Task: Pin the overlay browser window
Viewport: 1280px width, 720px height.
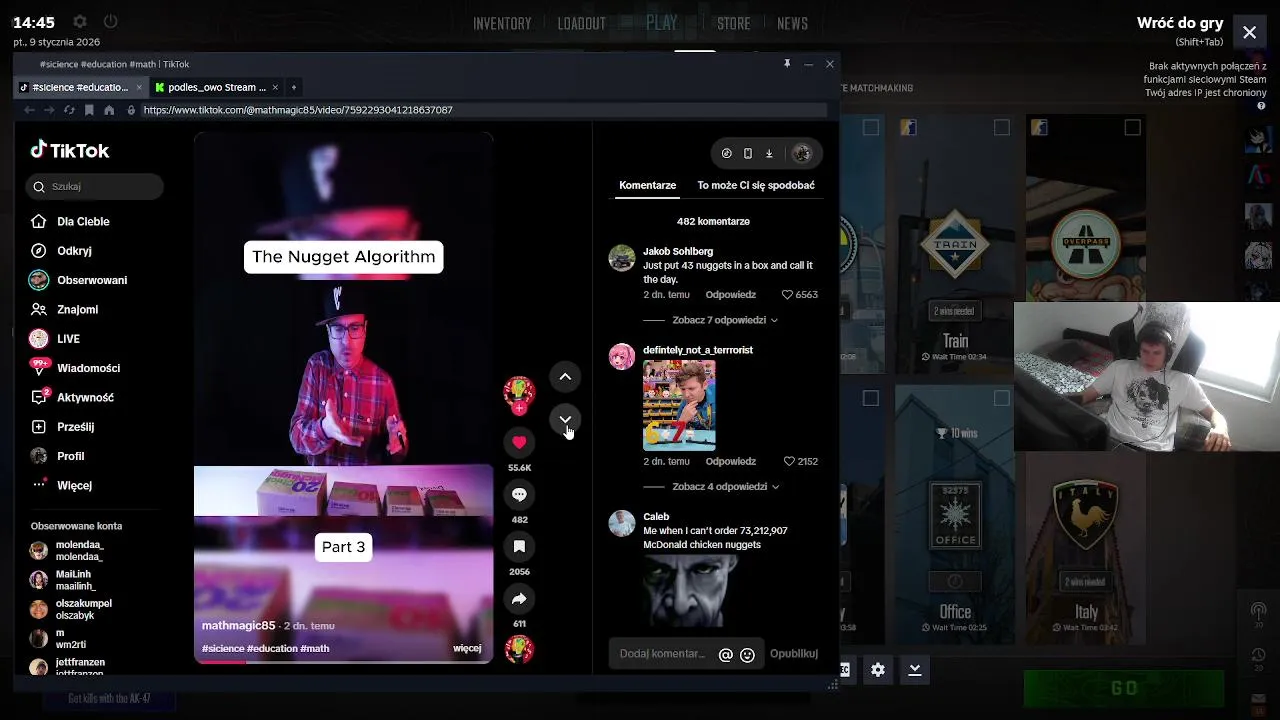Action: pos(787,64)
